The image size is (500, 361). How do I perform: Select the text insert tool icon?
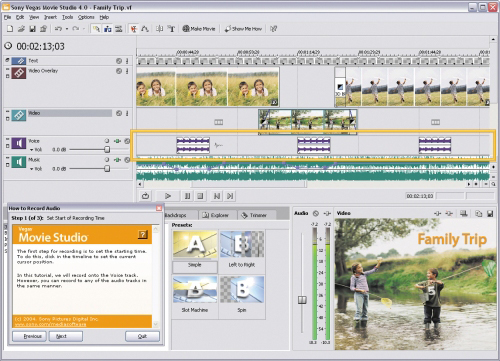171,29
